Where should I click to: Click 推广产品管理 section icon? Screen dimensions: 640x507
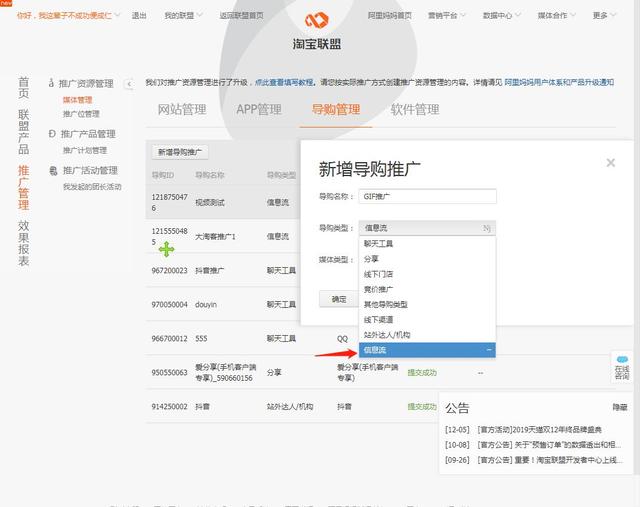coord(52,134)
